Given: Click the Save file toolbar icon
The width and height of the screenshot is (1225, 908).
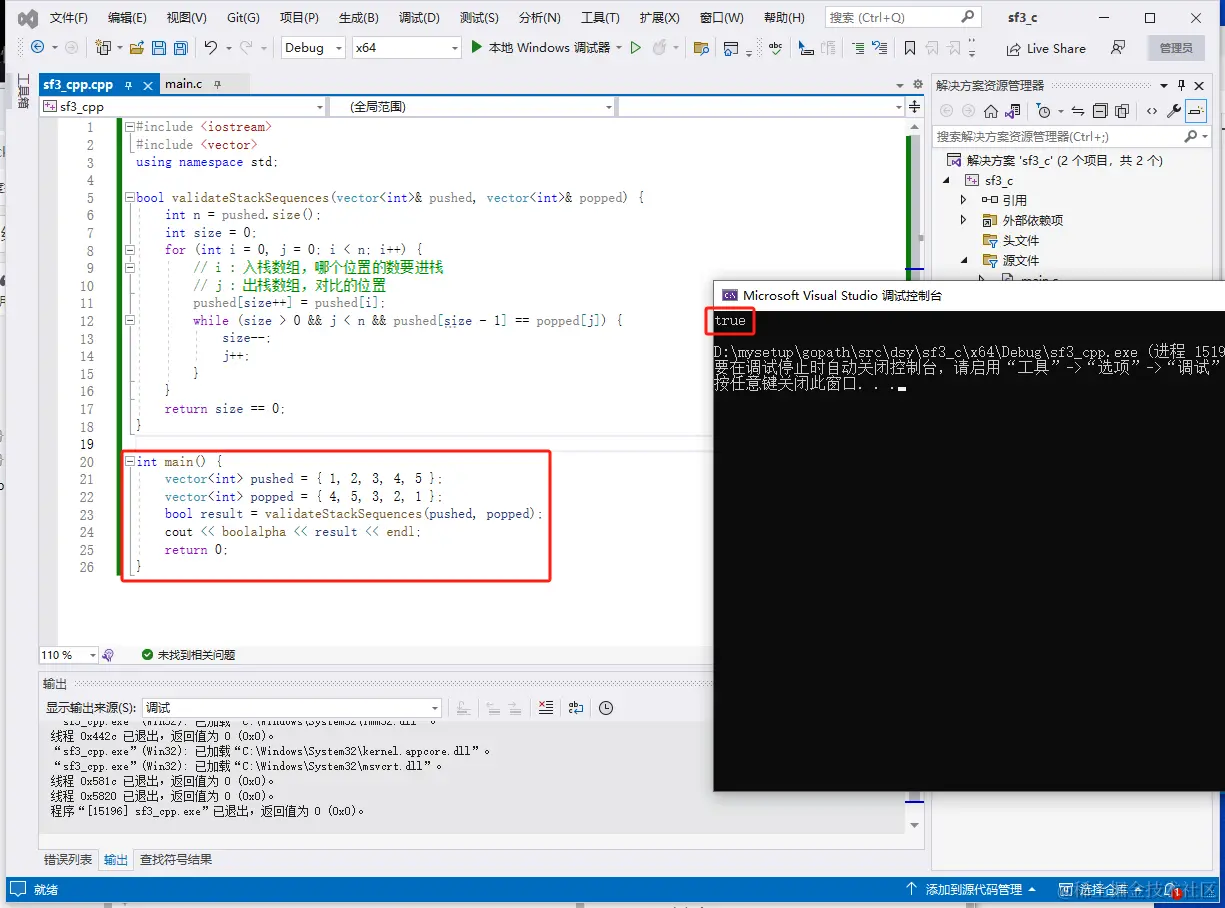Looking at the screenshot, I should (159, 48).
